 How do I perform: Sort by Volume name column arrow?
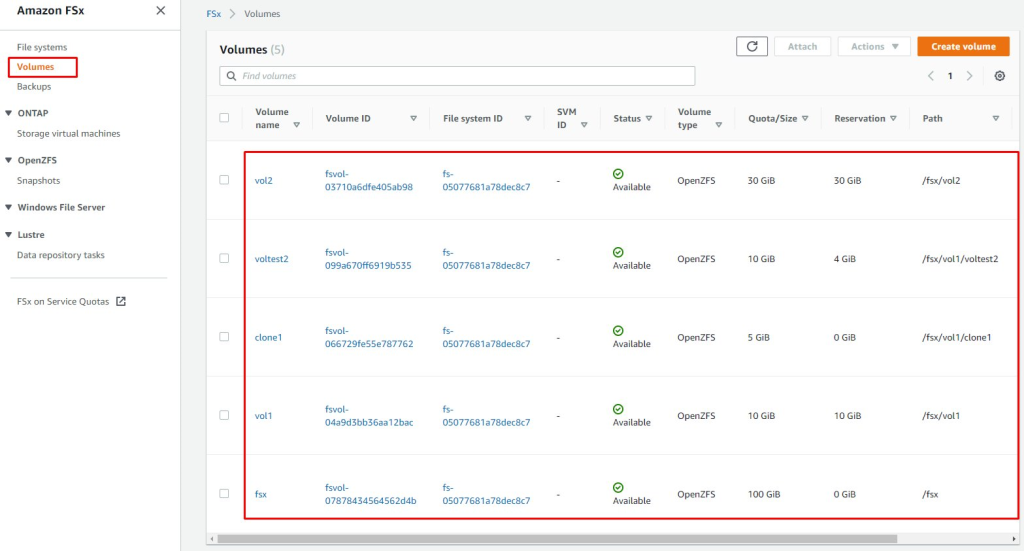pyautogui.click(x=296, y=125)
